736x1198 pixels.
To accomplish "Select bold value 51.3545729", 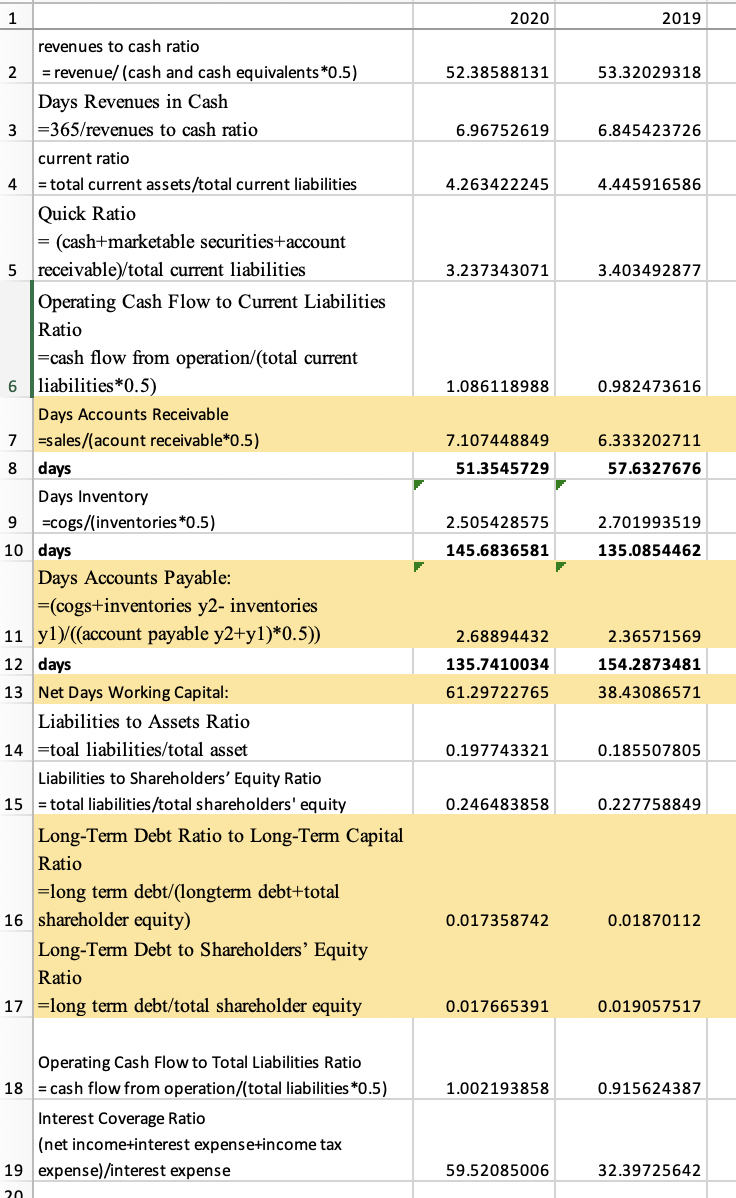I will click(484, 466).
